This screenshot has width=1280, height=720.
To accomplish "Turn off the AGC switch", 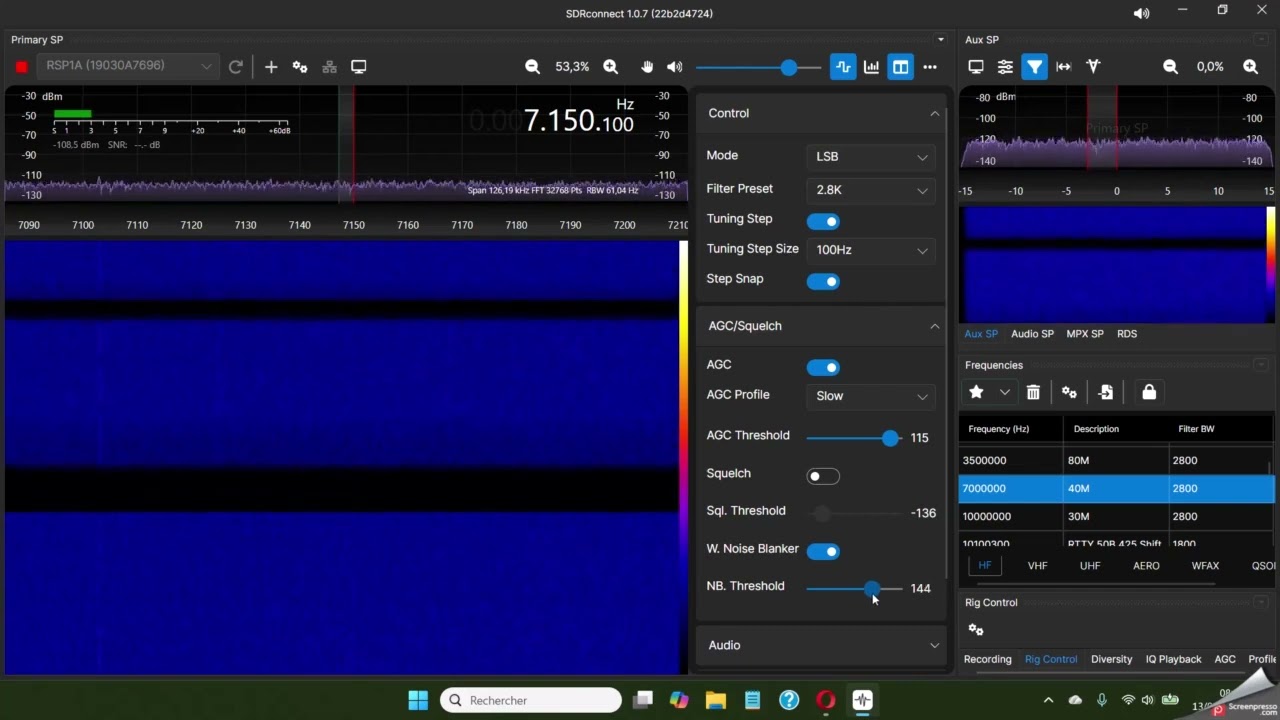I will pyautogui.click(x=823, y=367).
